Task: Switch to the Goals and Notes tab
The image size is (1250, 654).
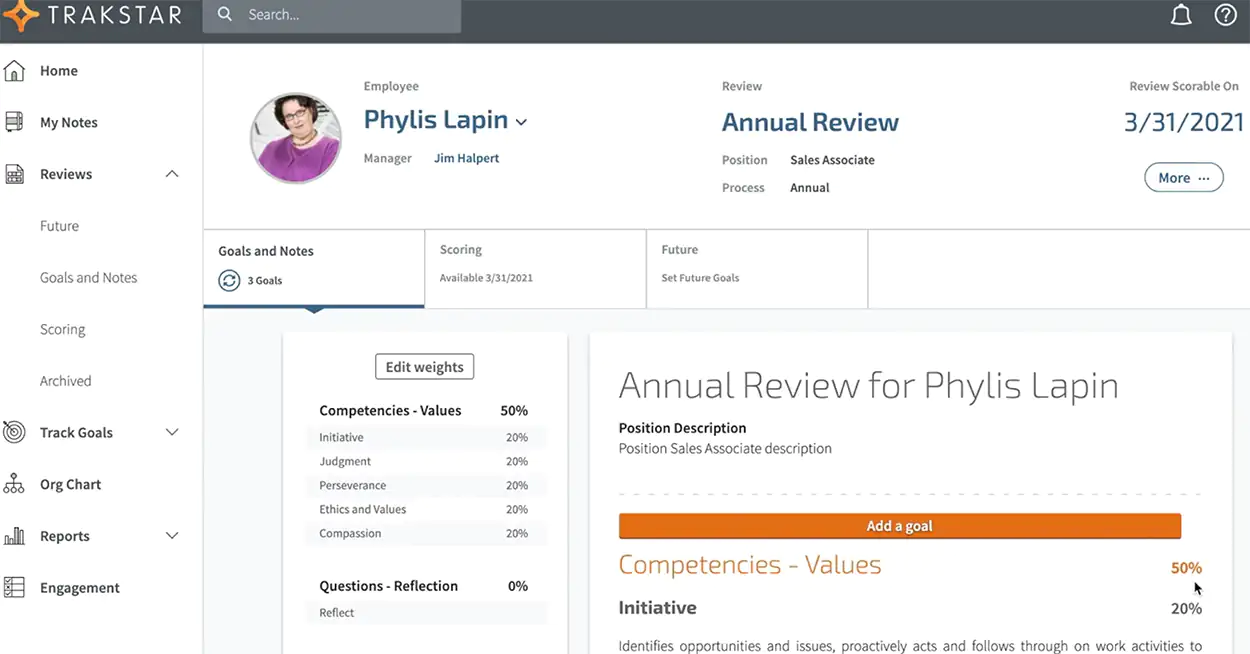Action: pyautogui.click(x=314, y=268)
